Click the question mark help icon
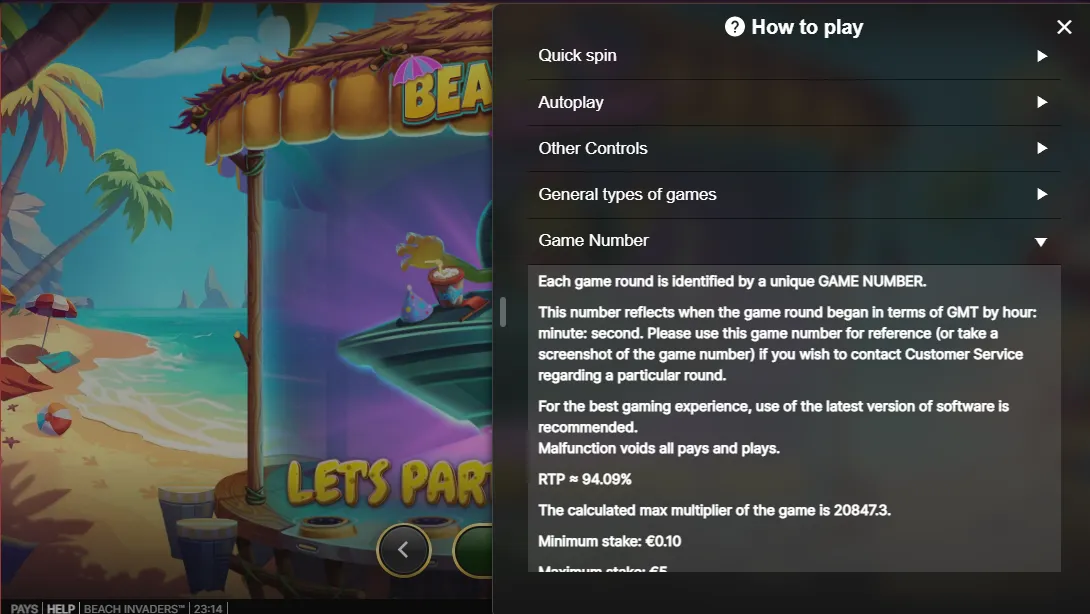The image size is (1090, 614). point(734,27)
